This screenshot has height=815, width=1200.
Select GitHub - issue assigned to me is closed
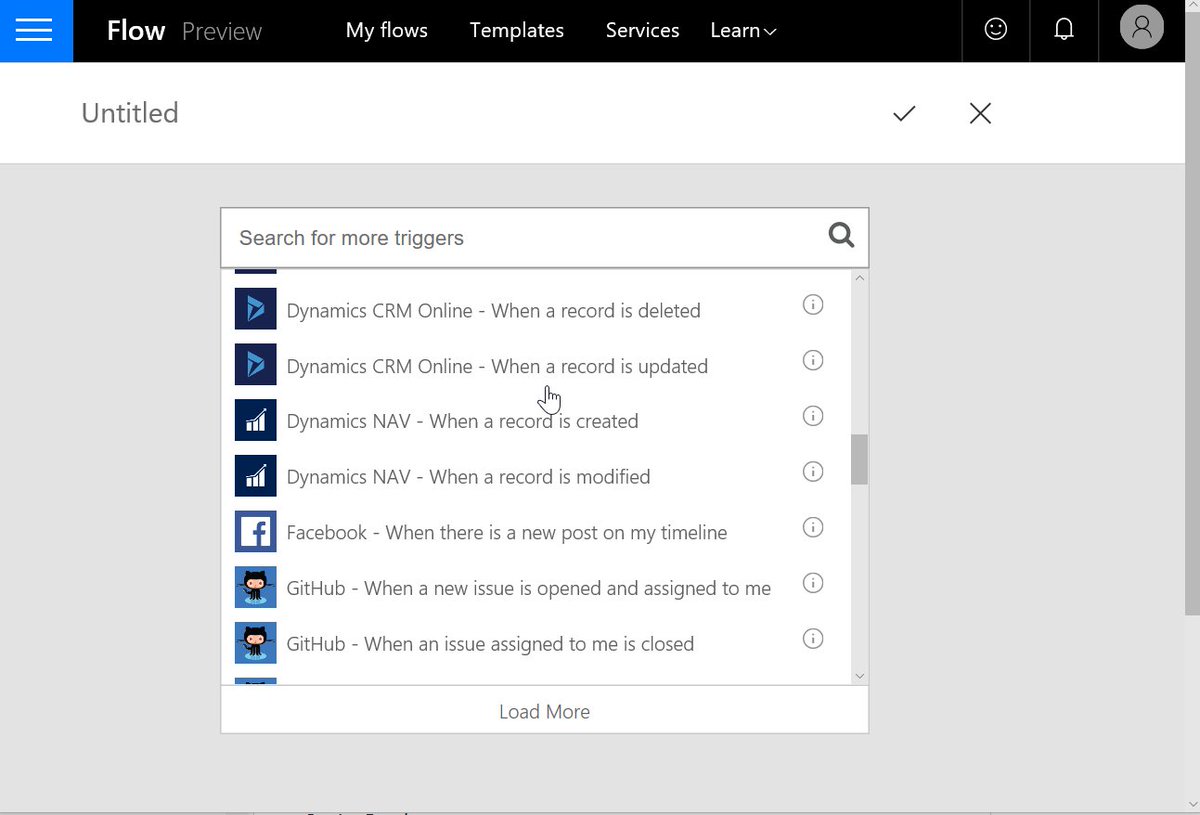490,643
